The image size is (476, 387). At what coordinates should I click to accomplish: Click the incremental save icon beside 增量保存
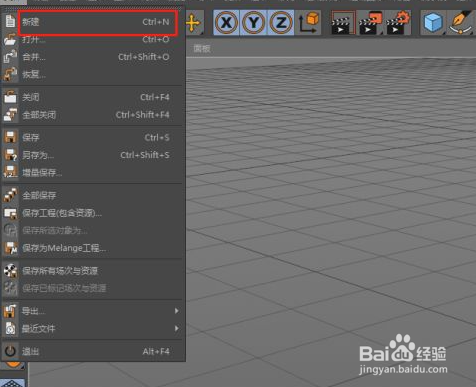[10, 172]
